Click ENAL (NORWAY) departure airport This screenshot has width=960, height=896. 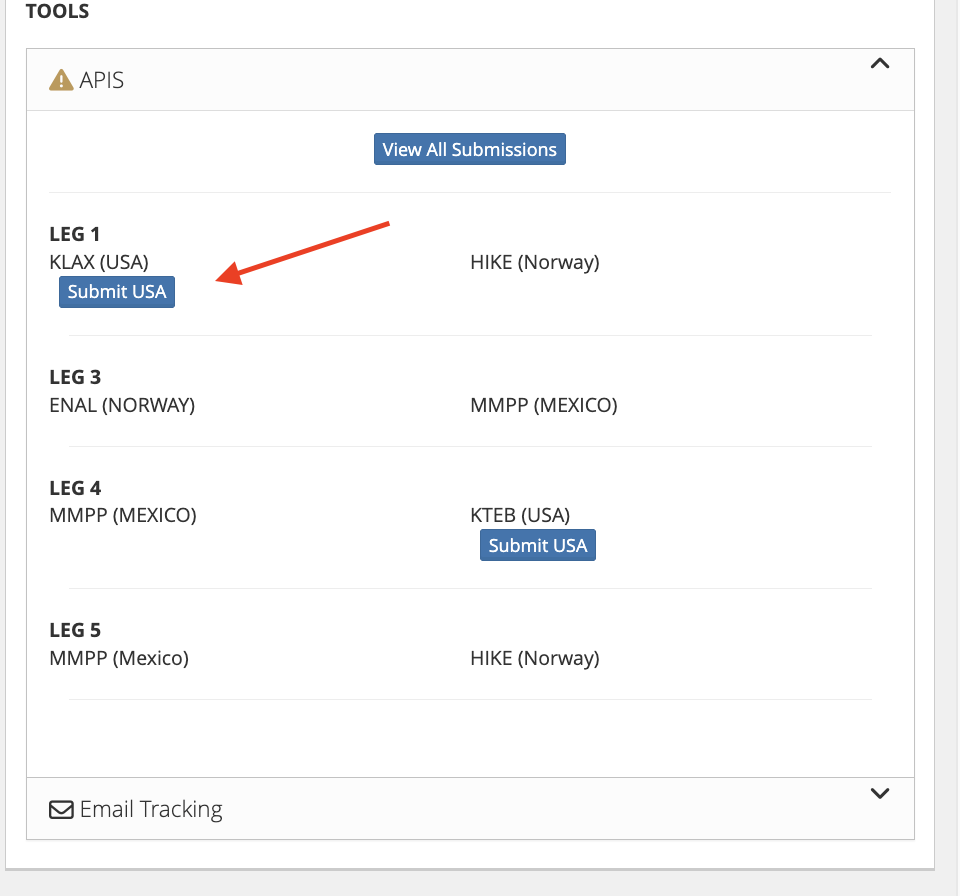coord(122,405)
